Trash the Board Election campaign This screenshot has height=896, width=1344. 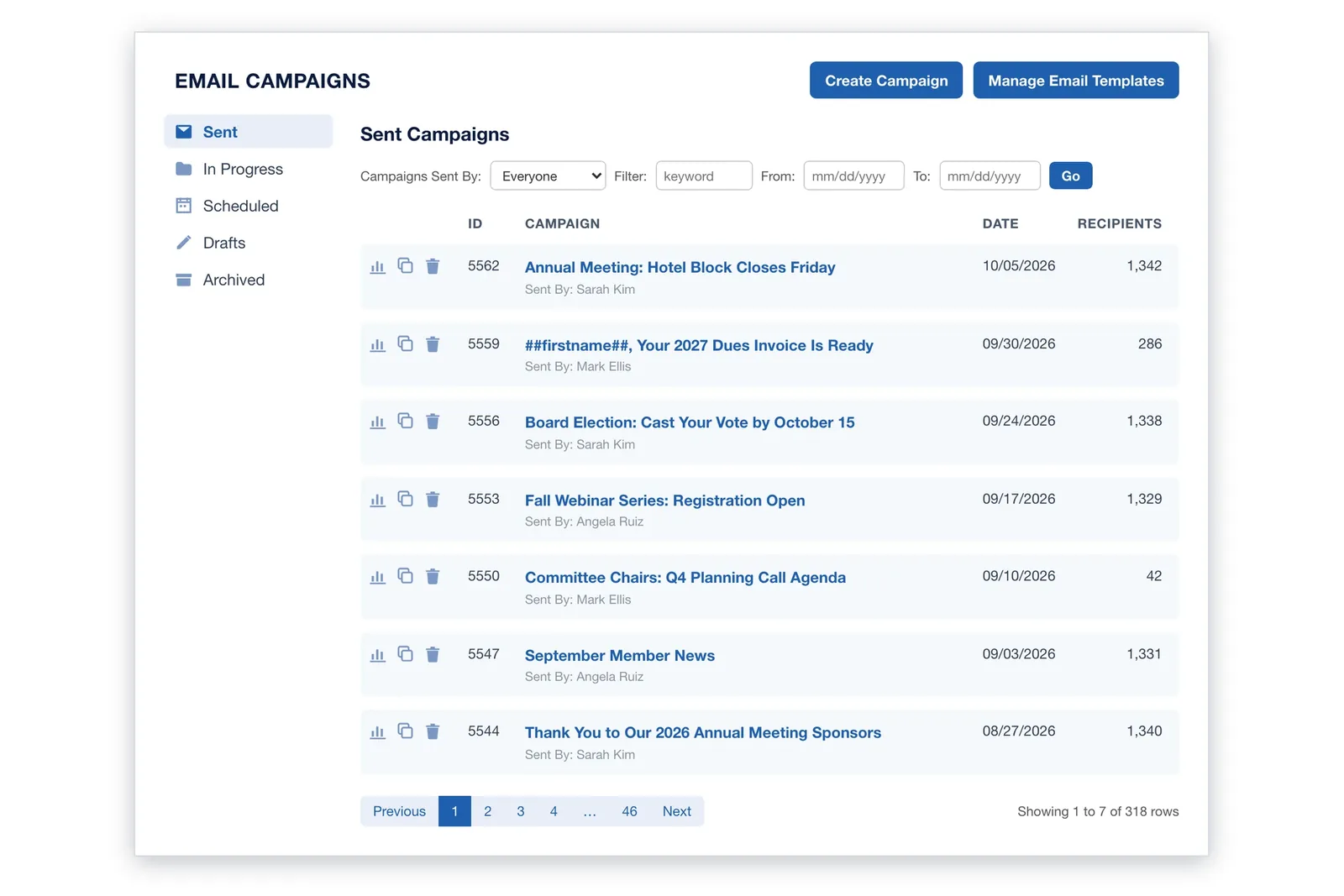click(433, 422)
